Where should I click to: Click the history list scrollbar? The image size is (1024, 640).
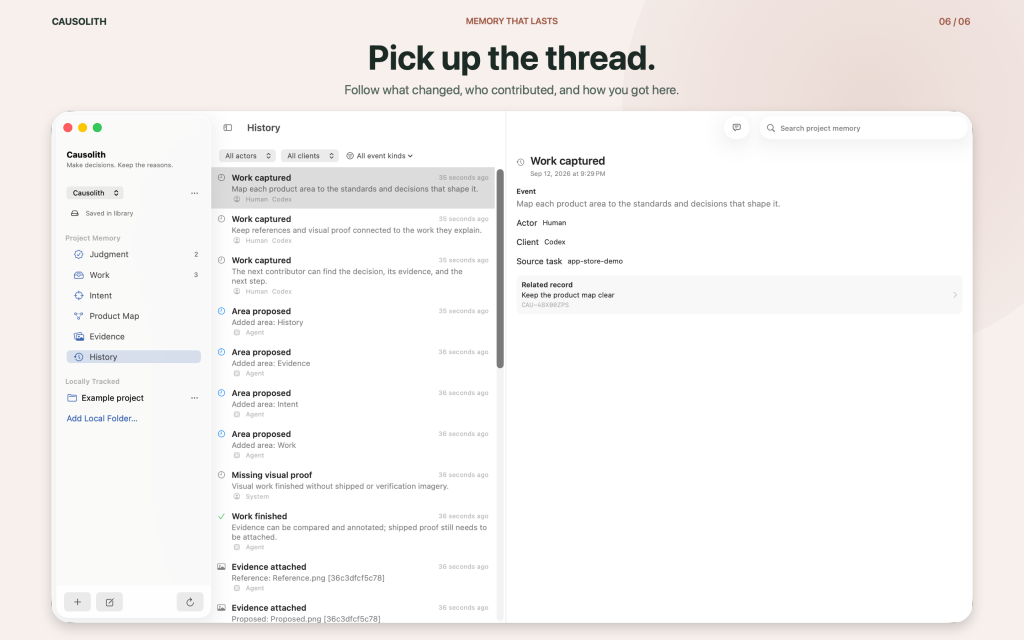(500, 268)
